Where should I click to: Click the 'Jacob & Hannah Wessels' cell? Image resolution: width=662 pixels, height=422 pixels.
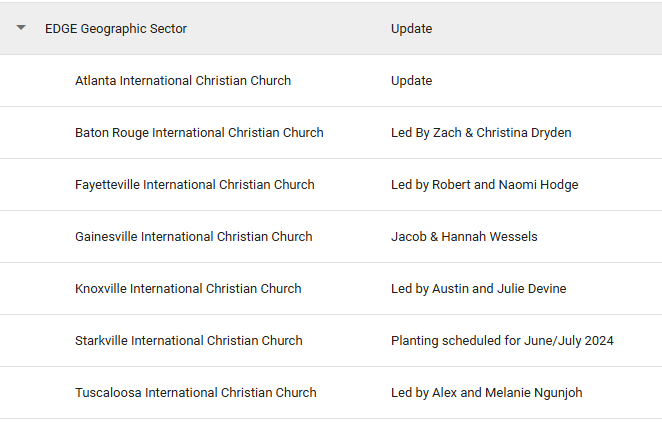point(464,237)
